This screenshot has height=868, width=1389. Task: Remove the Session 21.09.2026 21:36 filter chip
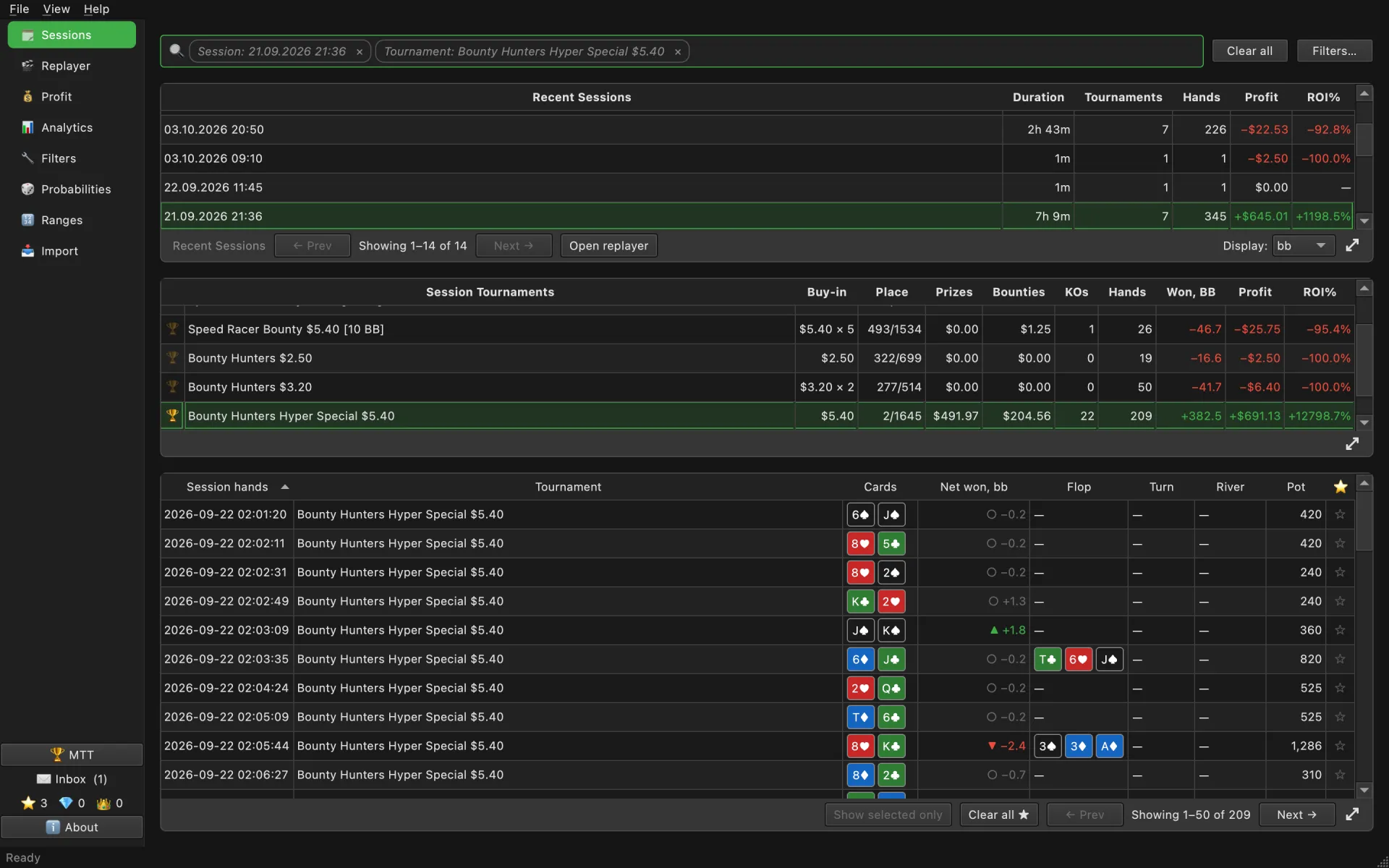click(360, 52)
